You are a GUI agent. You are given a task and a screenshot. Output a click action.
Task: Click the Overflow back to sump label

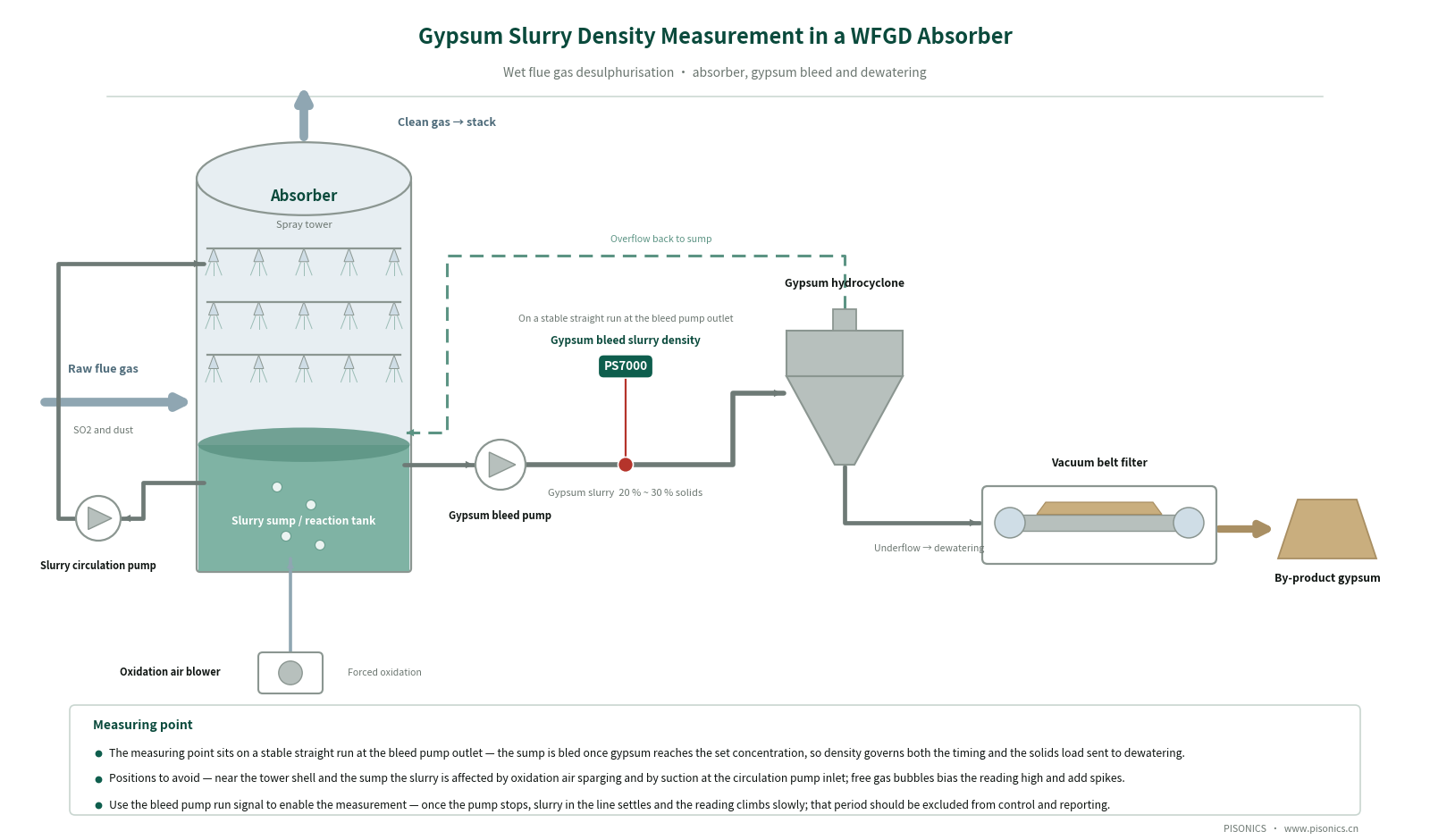(661, 239)
